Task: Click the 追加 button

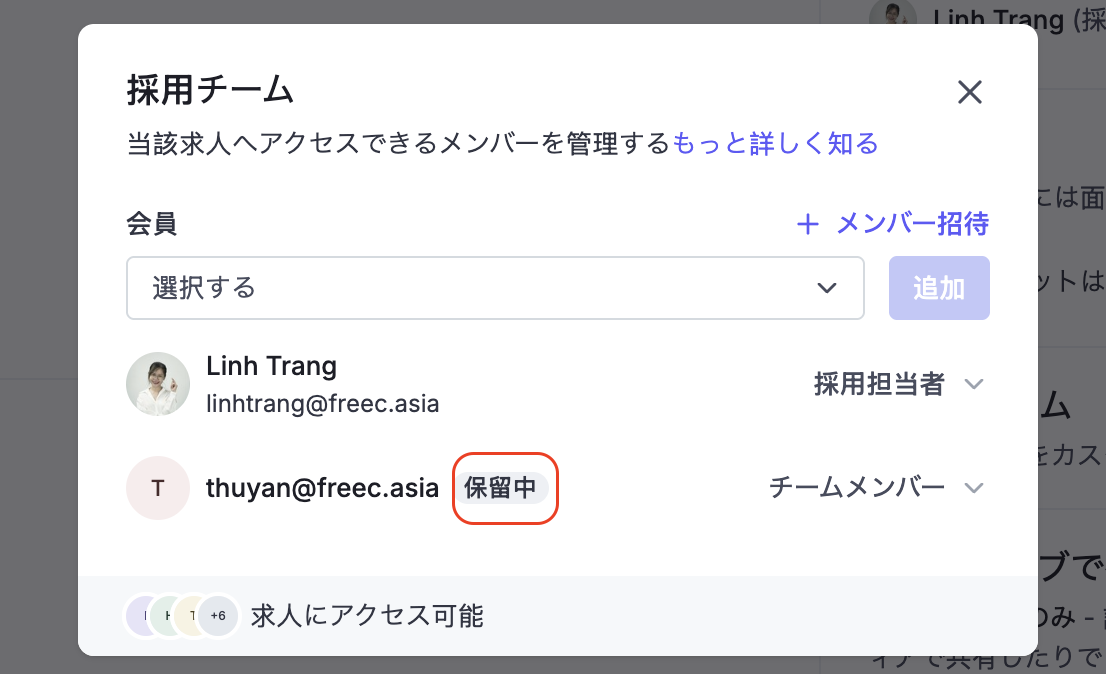Action: pyautogui.click(x=939, y=288)
